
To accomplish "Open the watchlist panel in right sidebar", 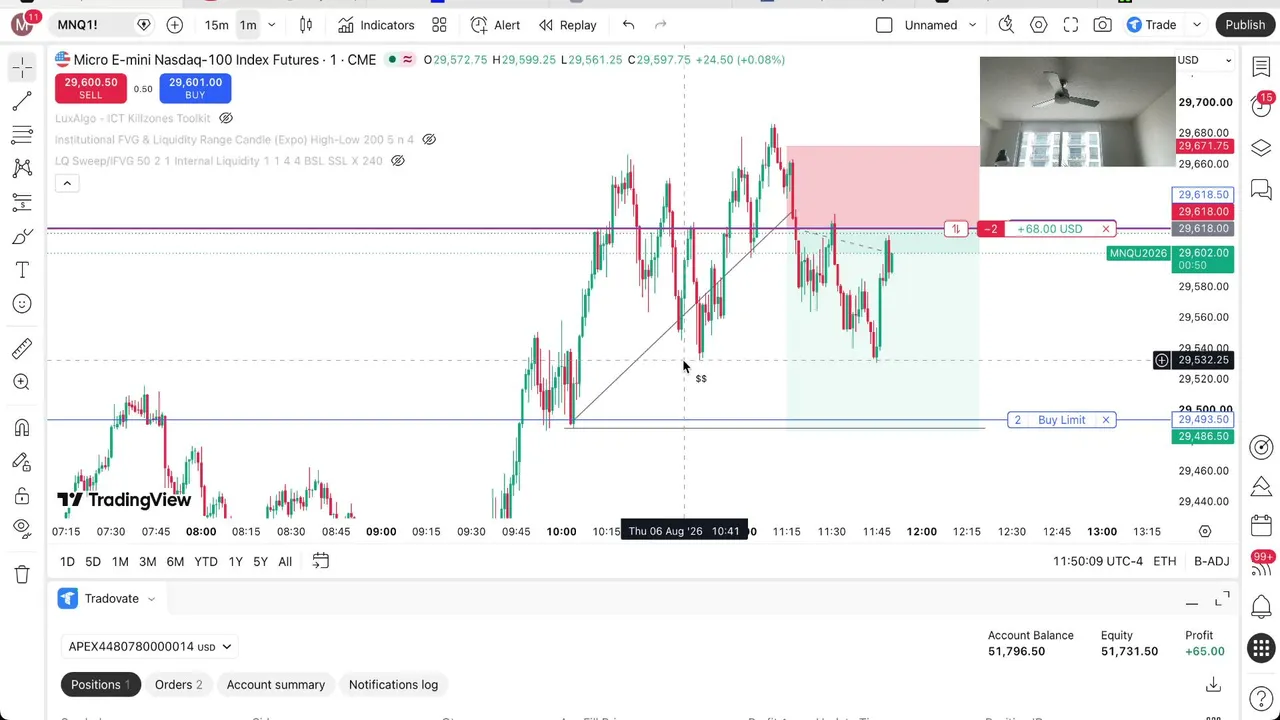I will (x=1261, y=68).
